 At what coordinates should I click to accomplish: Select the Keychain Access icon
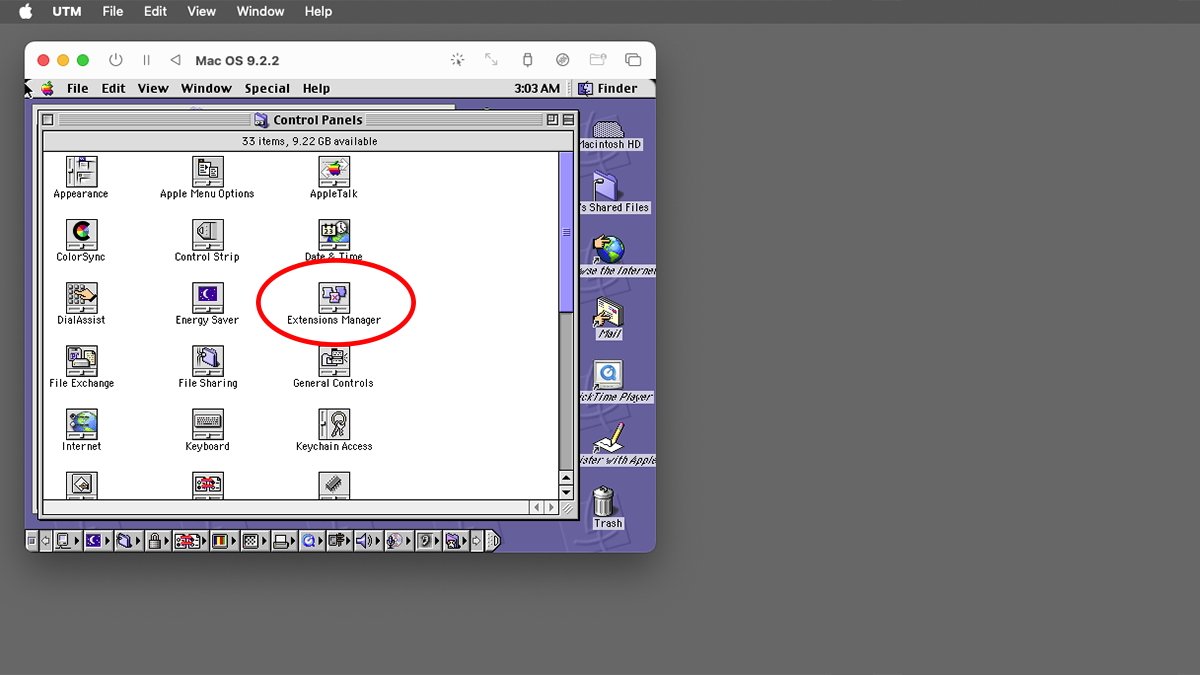coord(334,424)
